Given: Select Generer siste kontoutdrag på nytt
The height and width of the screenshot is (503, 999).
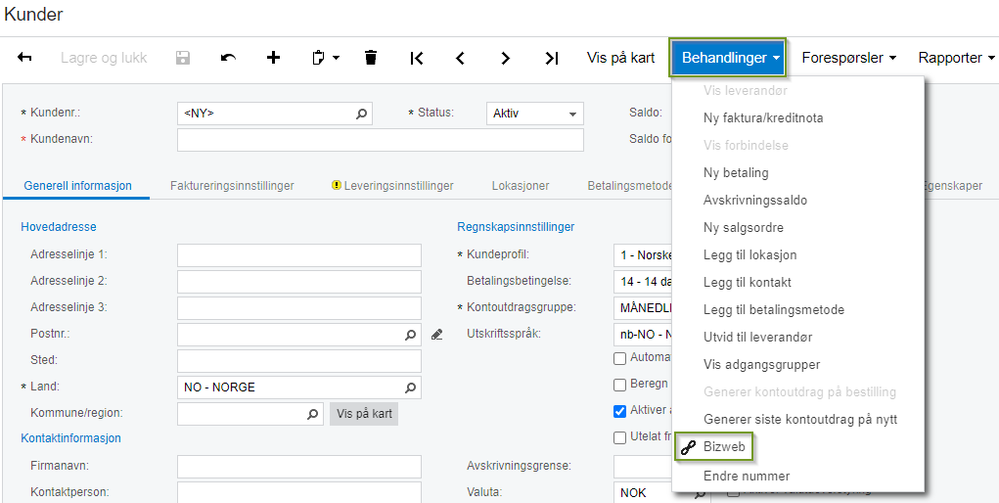Looking at the screenshot, I should [800, 420].
